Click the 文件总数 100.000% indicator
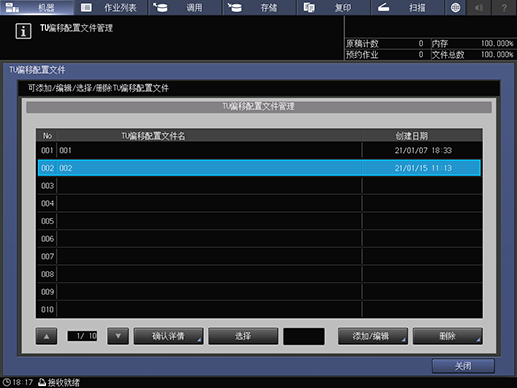 click(473, 55)
